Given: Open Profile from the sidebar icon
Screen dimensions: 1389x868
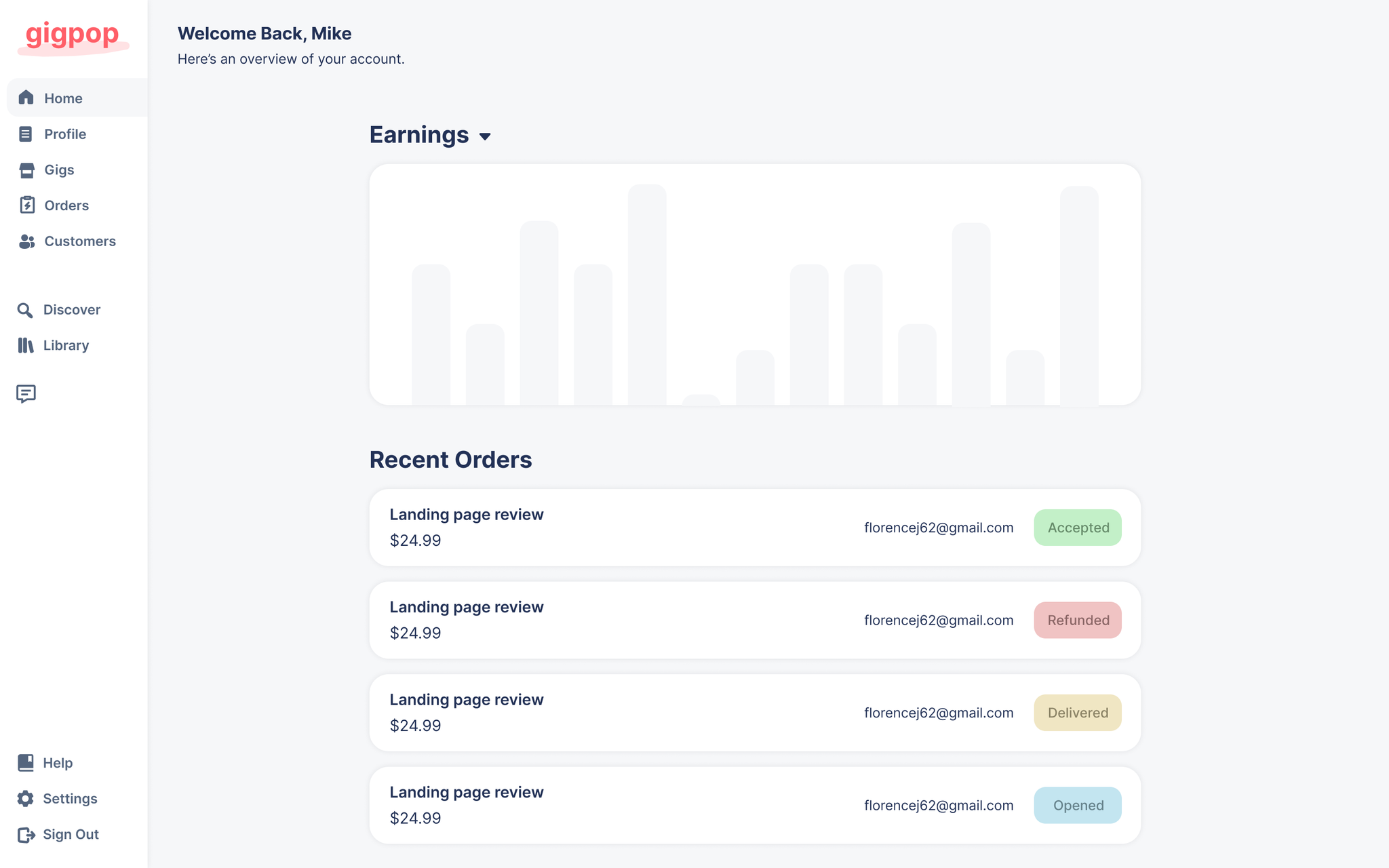Looking at the screenshot, I should click(x=26, y=134).
